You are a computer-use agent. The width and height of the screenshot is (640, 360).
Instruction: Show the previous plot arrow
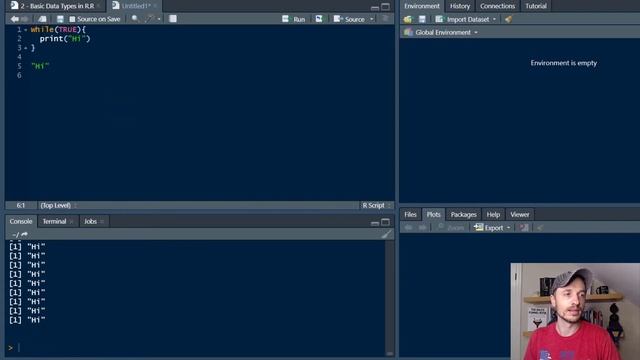click(408, 227)
